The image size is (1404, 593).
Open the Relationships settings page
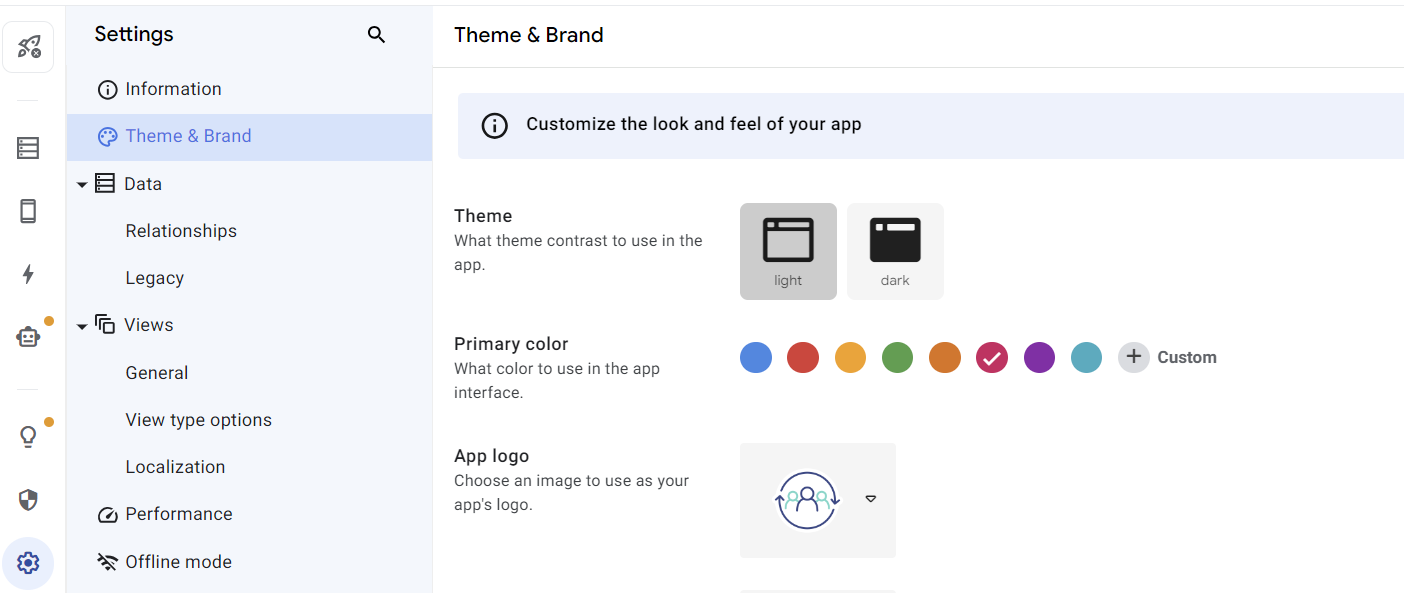181,231
